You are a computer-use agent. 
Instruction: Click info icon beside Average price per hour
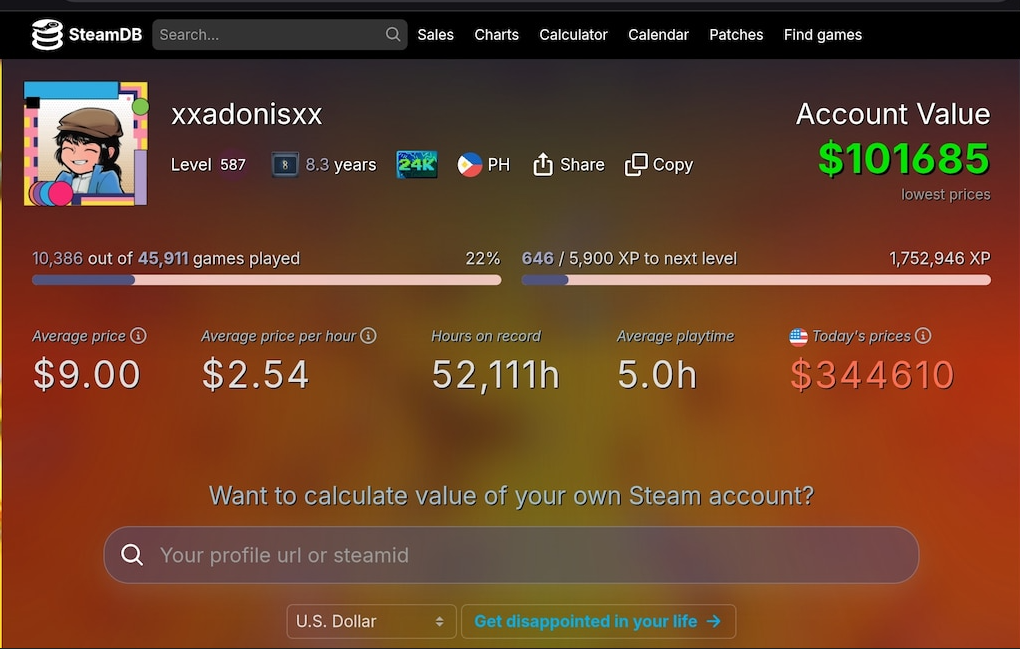point(368,336)
